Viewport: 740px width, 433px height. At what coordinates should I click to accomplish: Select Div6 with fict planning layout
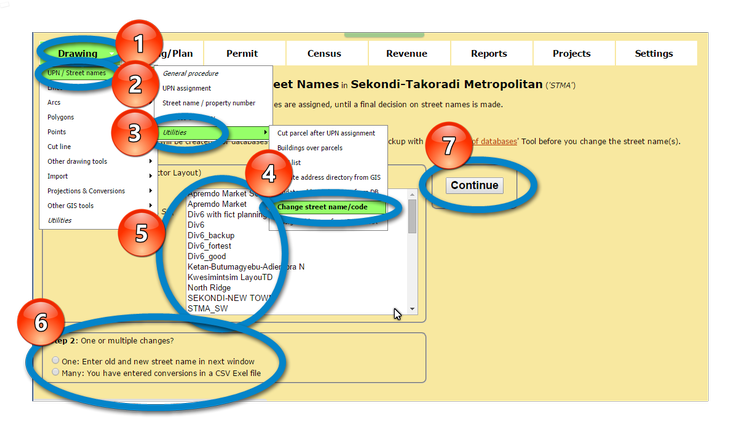pos(227,214)
